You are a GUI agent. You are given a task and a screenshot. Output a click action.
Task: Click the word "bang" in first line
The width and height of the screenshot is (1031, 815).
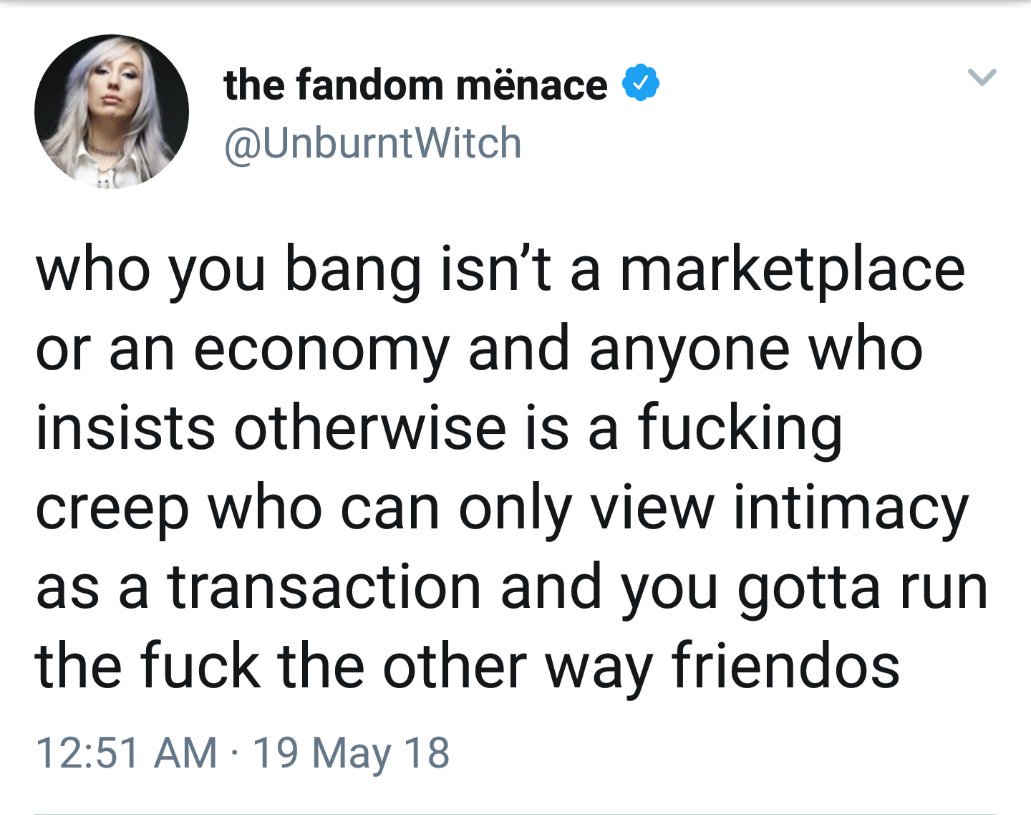(x=354, y=272)
